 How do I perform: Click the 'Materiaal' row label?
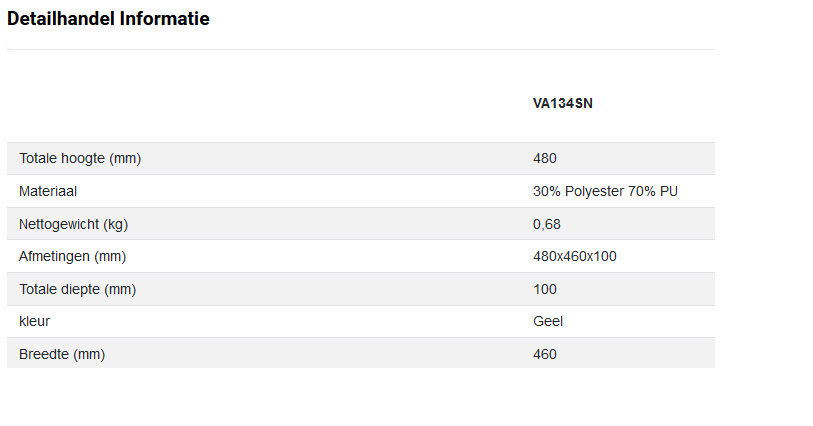(48, 191)
